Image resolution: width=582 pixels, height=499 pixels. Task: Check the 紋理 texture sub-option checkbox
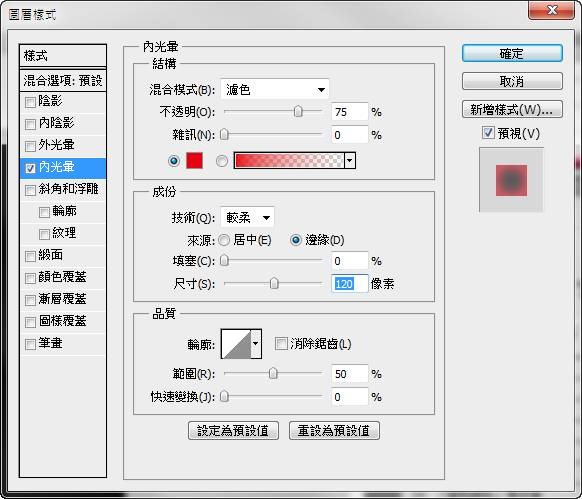[44, 234]
